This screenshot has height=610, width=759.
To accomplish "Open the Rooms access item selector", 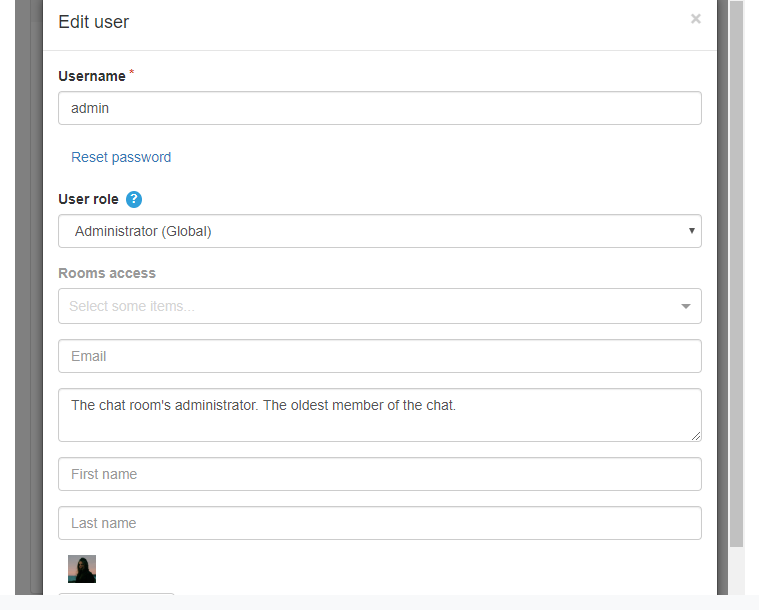I will tap(380, 306).
